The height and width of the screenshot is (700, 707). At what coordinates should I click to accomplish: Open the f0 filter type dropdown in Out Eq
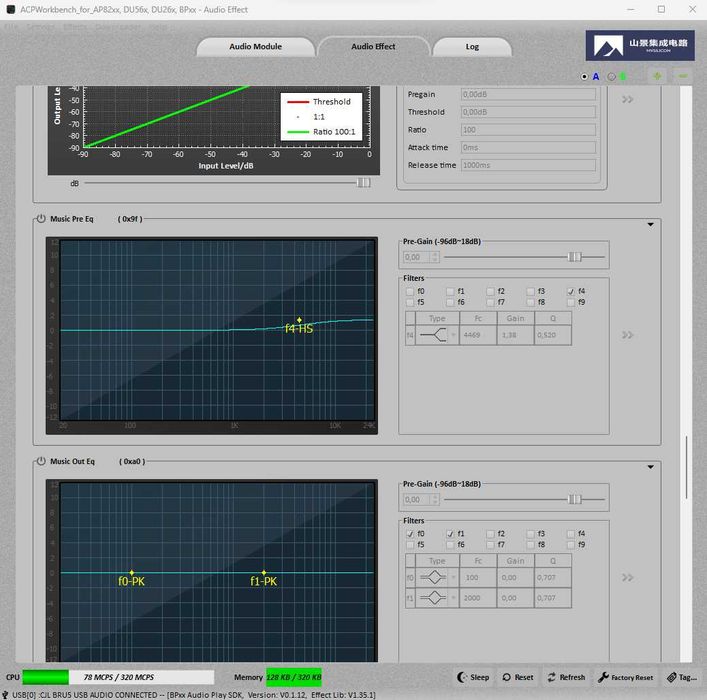pyautogui.click(x=453, y=577)
